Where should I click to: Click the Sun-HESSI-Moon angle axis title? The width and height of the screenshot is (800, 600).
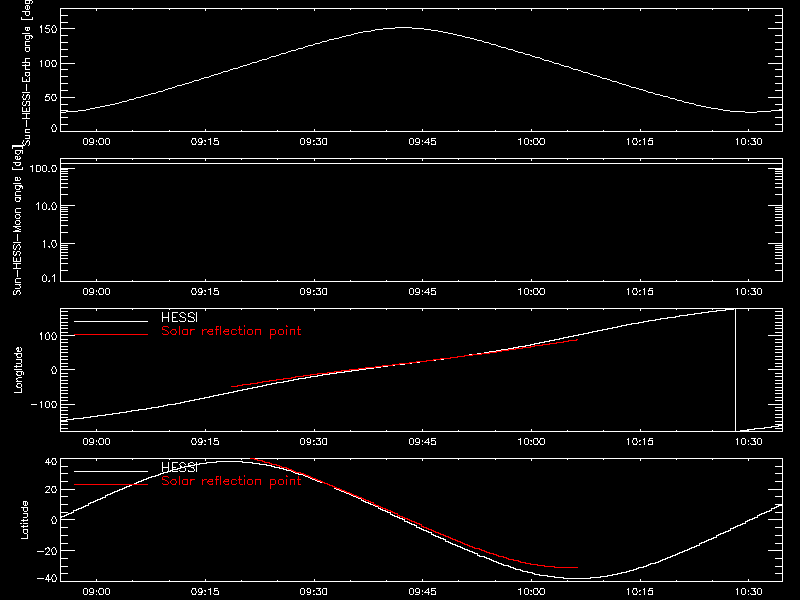(x=17, y=220)
